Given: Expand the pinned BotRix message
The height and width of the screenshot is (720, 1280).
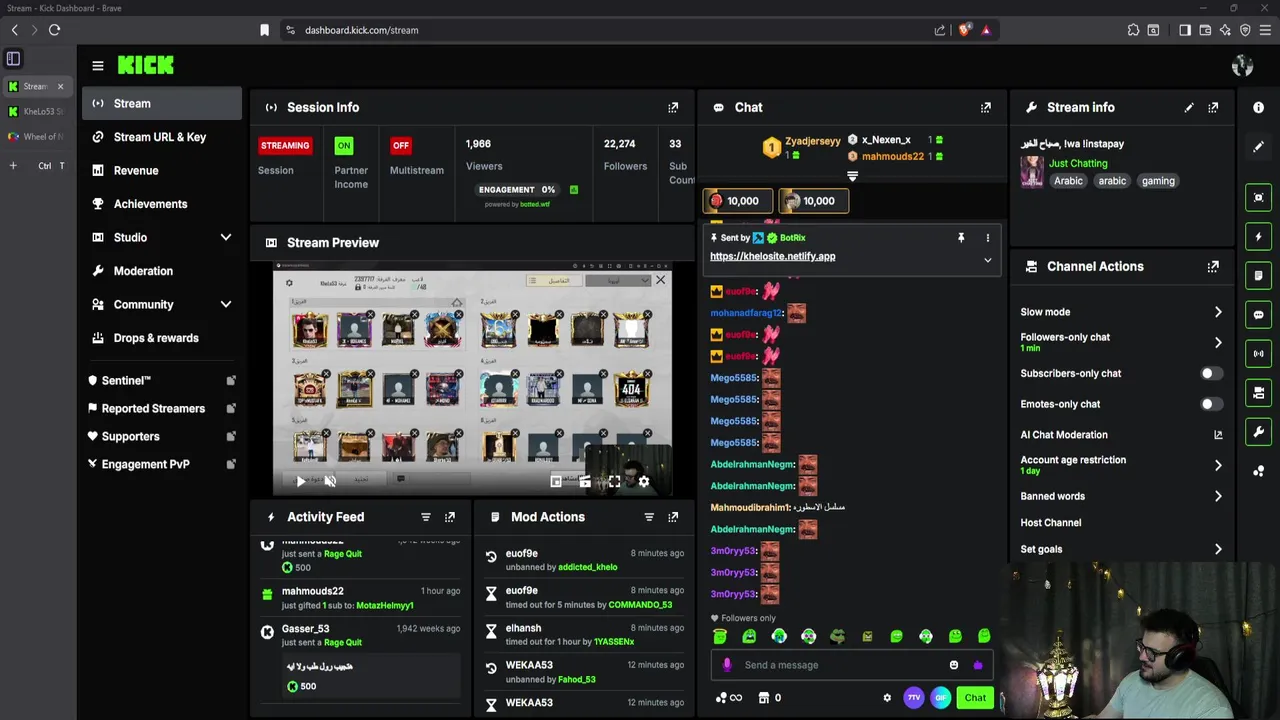Looking at the screenshot, I should [988, 260].
